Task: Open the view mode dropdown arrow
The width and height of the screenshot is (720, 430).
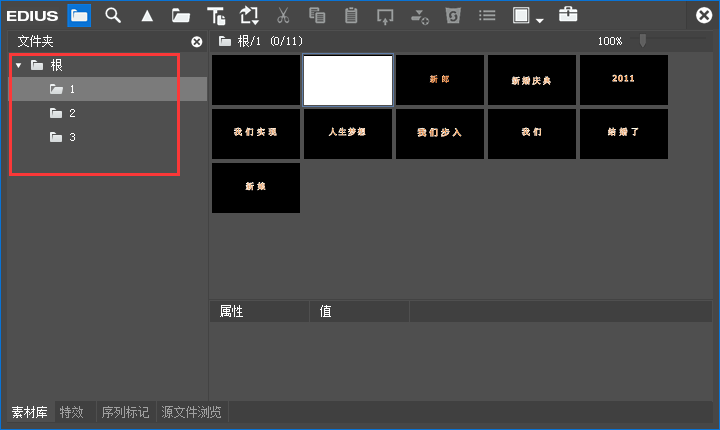Action: pyautogui.click(x=540, y=19)
